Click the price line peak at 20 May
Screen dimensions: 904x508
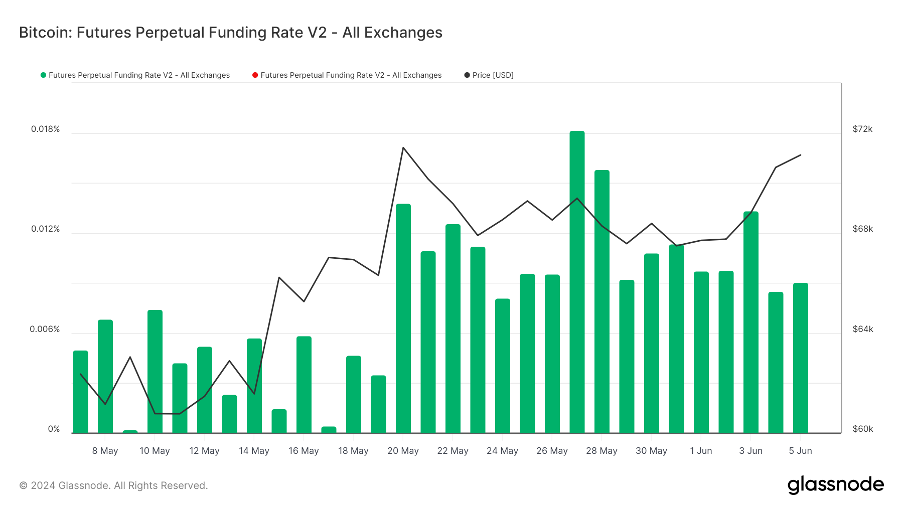pyautogui.click(x=403, y=148)
